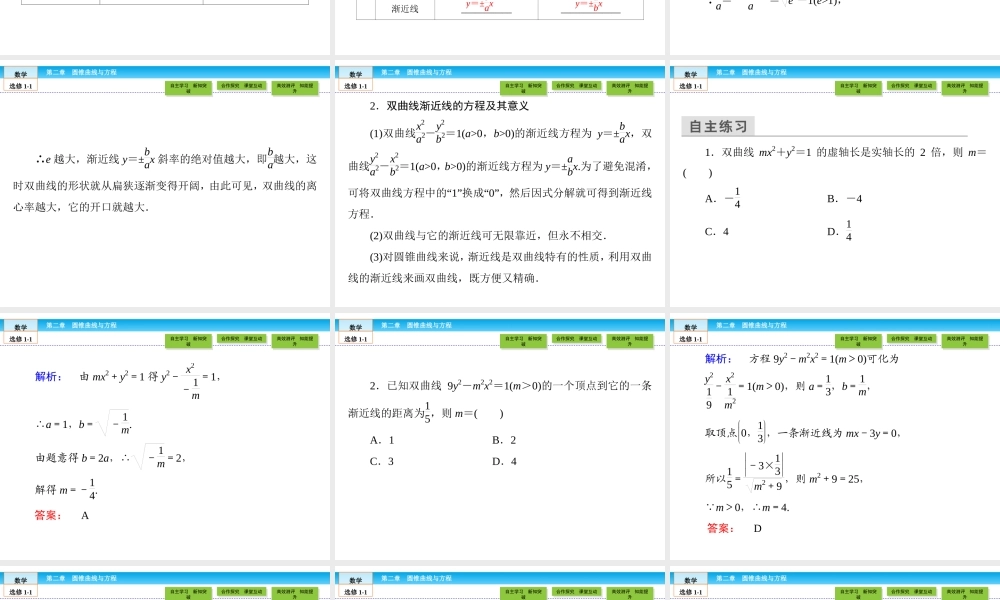Image resolution: width=1000 pixels, height=600 pixels.
Task: Click 自主学习·新知突破 icon on middle-right slide
Action: 860,338
